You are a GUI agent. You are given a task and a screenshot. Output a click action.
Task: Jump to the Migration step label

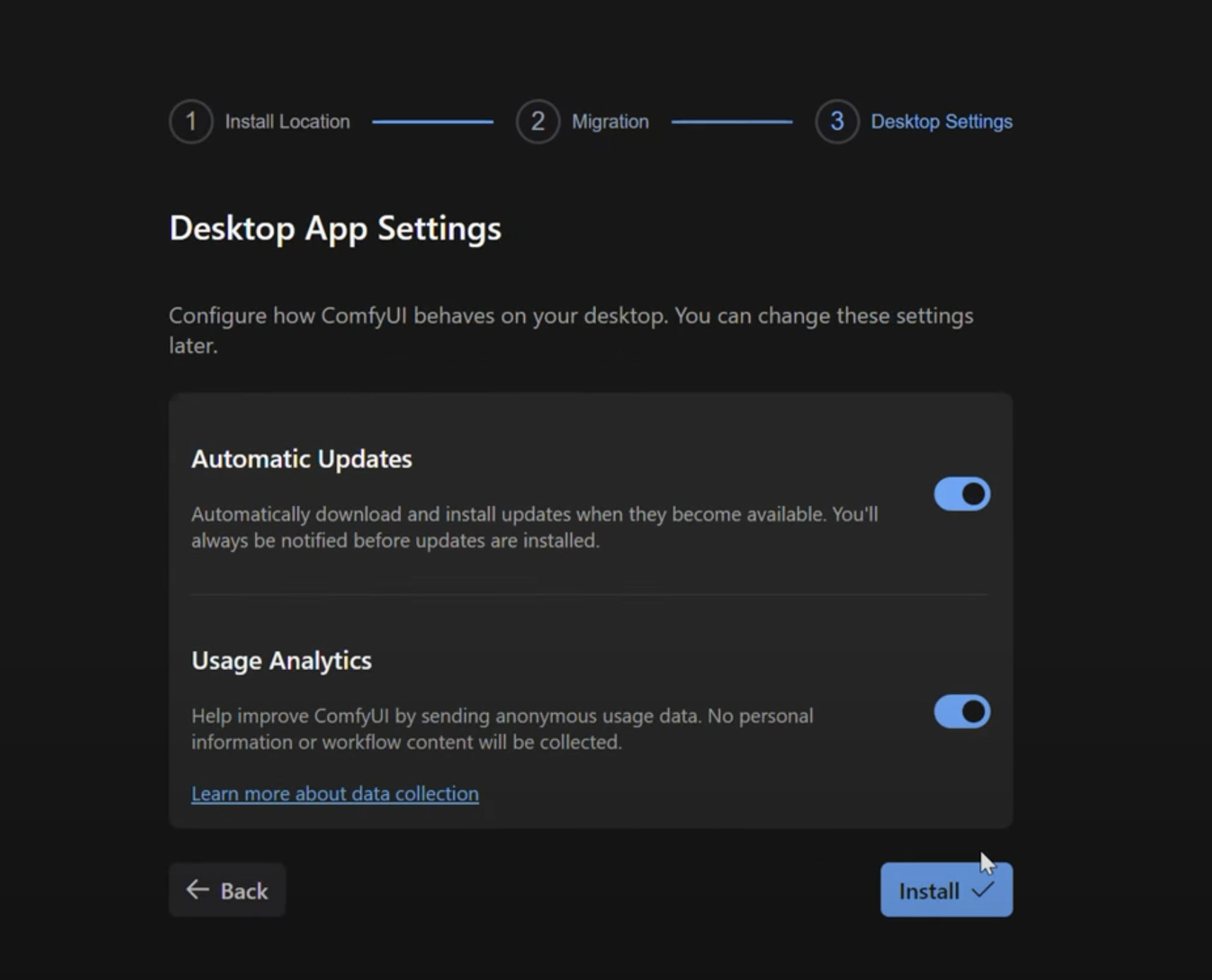coord(610,121)
